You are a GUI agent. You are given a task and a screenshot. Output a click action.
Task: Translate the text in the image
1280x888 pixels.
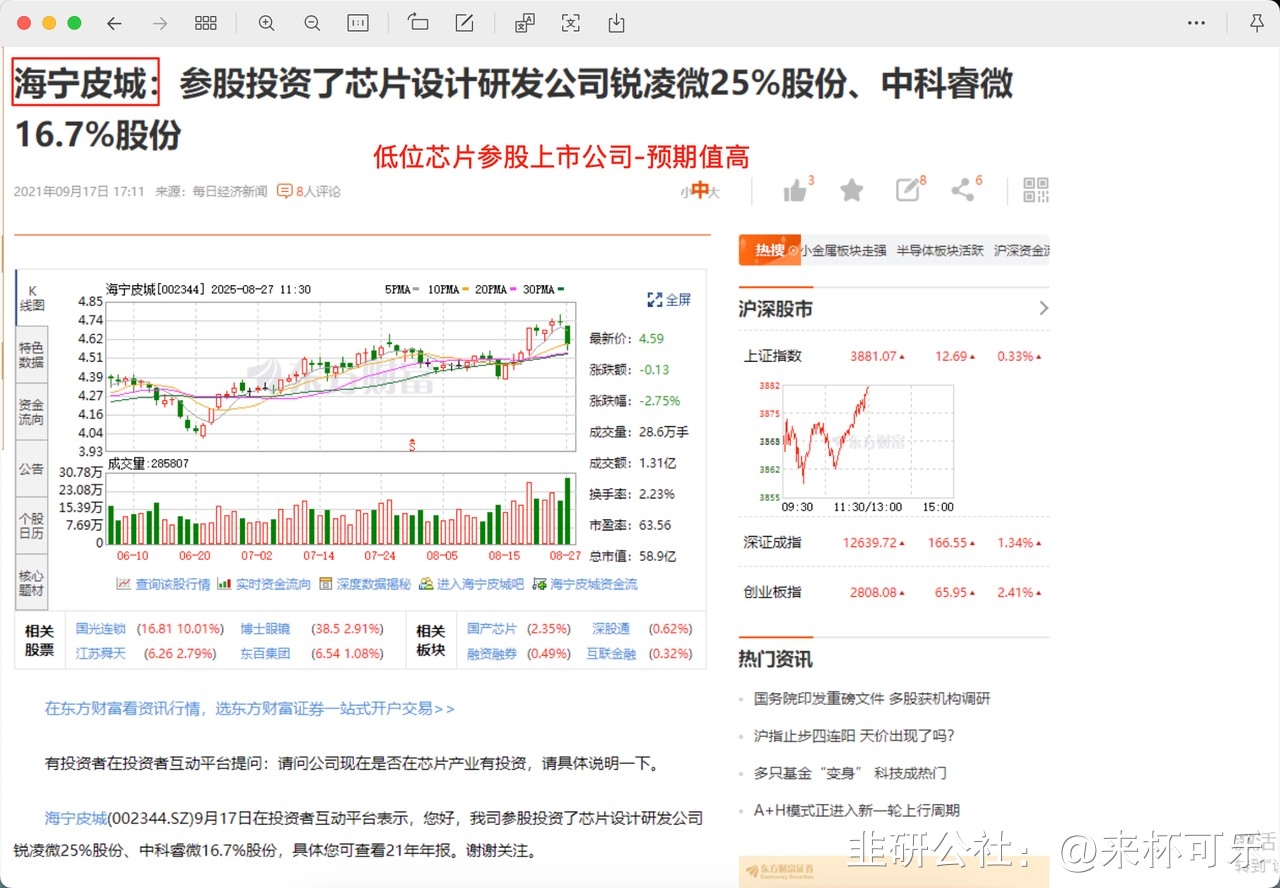[524, 23]
